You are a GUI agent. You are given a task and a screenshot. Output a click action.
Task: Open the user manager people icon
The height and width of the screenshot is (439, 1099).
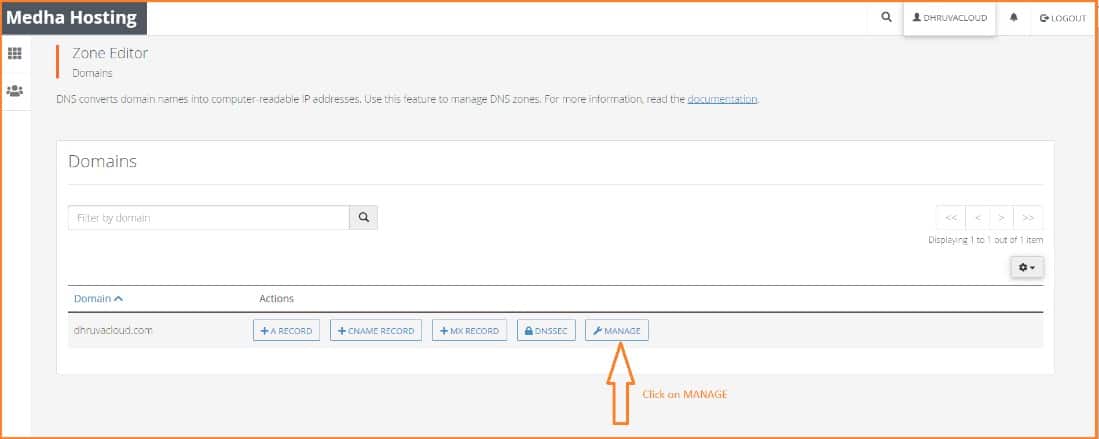[15, 90]
